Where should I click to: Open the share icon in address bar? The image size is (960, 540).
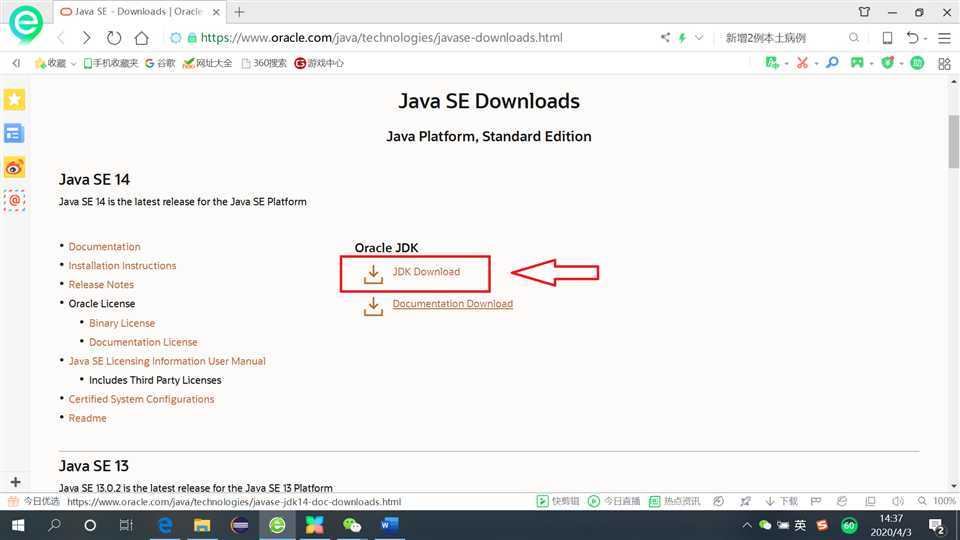coord(665,37)
